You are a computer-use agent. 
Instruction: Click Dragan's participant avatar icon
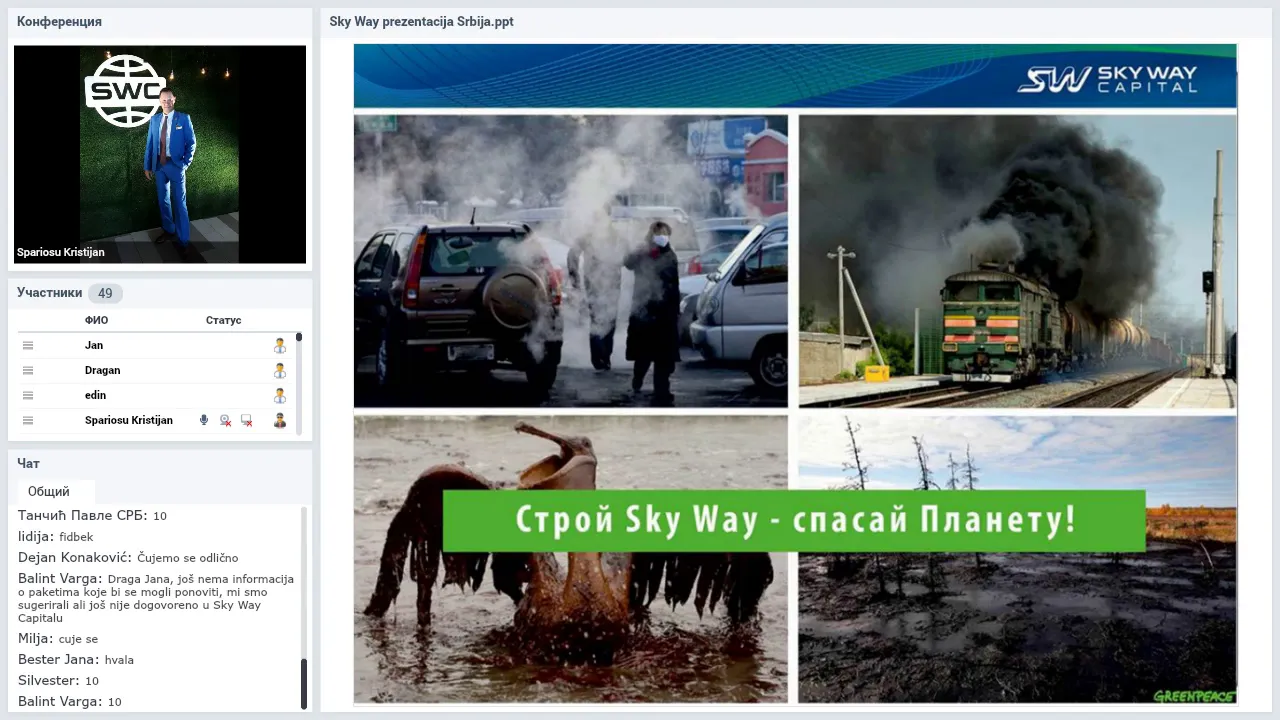pyautogui.click(x=280, y=370)
